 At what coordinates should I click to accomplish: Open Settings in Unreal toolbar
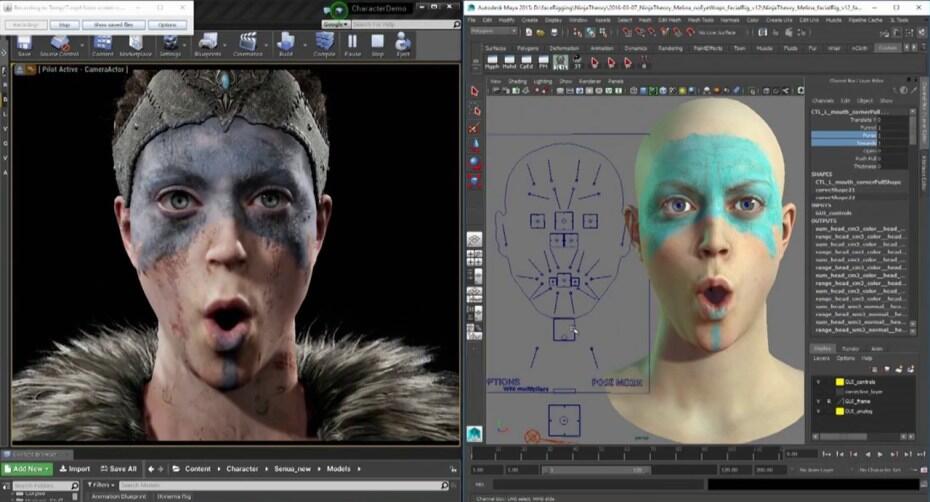(x=170, y=43)
